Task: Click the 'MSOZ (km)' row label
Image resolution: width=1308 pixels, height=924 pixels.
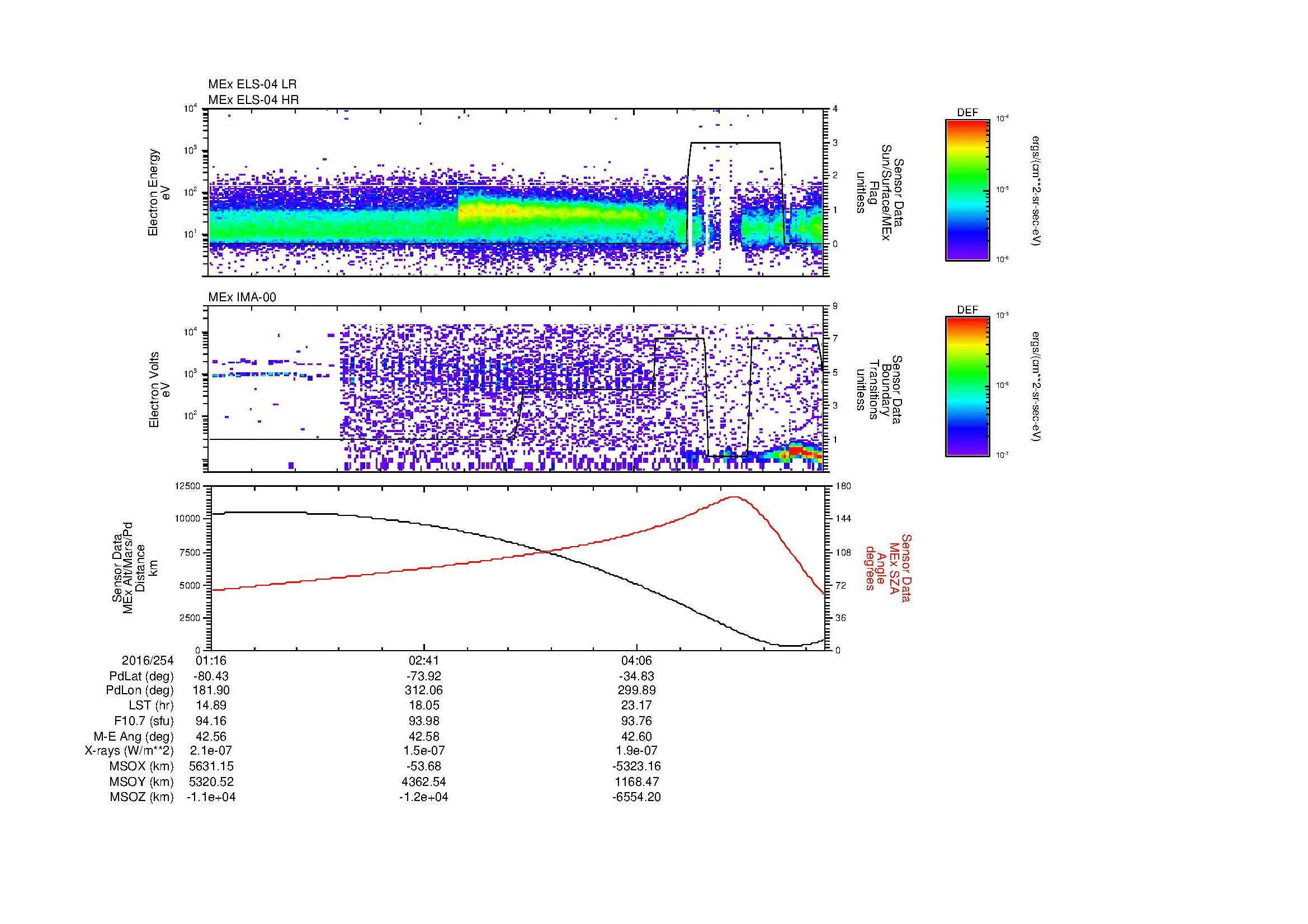Action: [141, 797]
